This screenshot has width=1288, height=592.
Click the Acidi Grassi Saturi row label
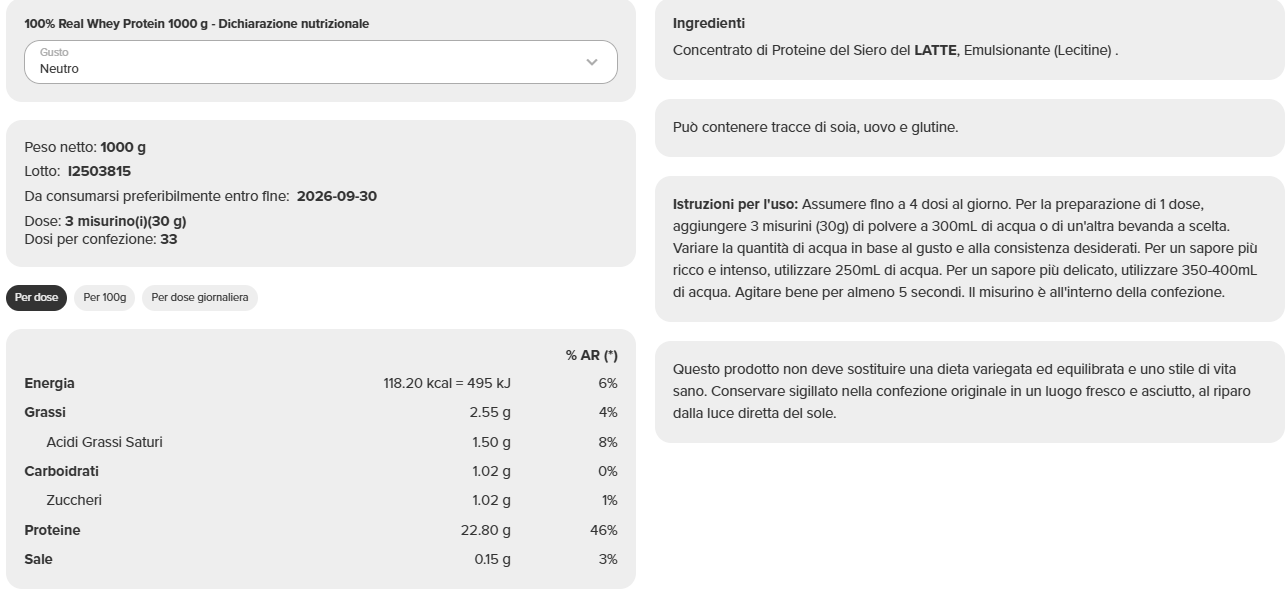coord(104,442)
